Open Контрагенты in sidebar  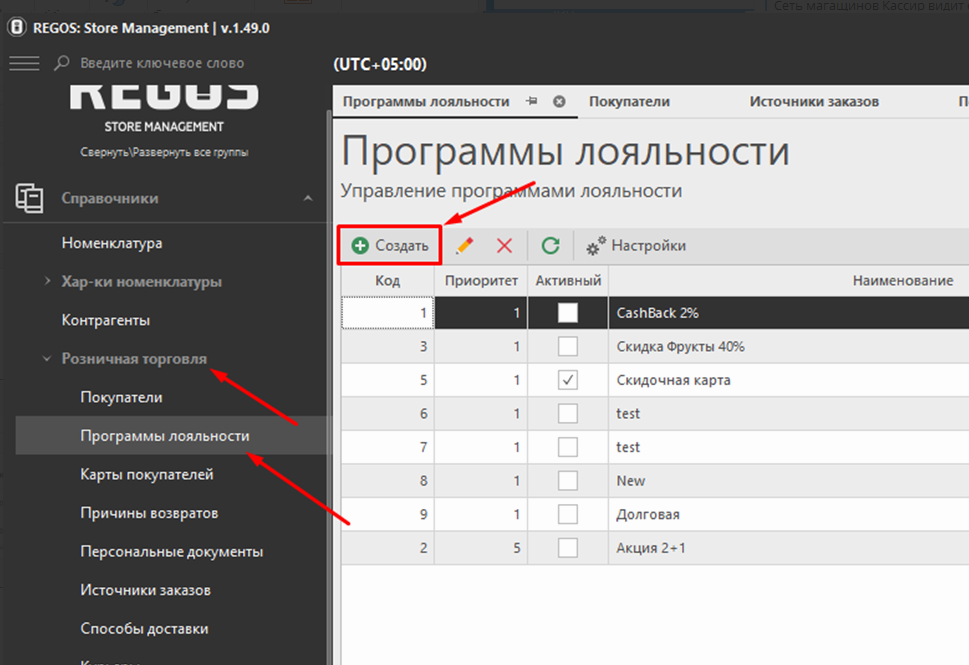tap(106, 320)
